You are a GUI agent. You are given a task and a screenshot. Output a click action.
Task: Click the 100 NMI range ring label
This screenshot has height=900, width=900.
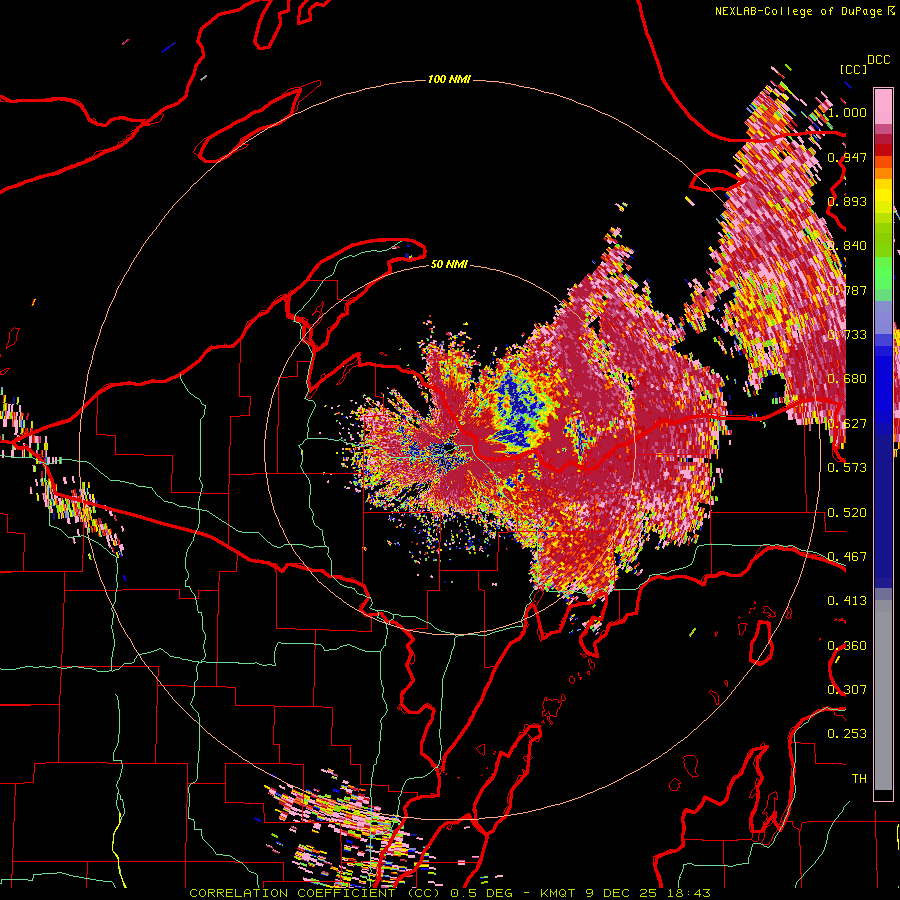click(449, 79)
